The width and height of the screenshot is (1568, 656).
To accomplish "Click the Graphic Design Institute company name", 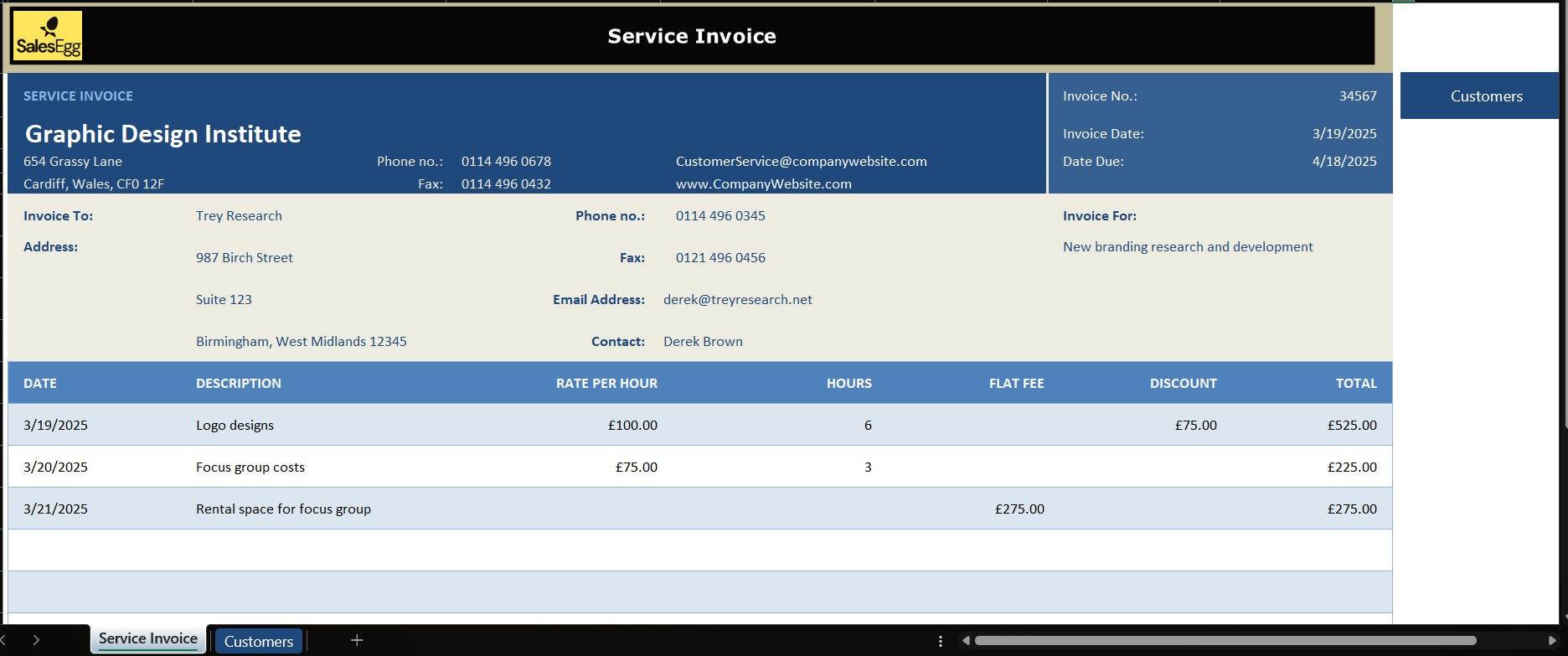I will point(163,134).
